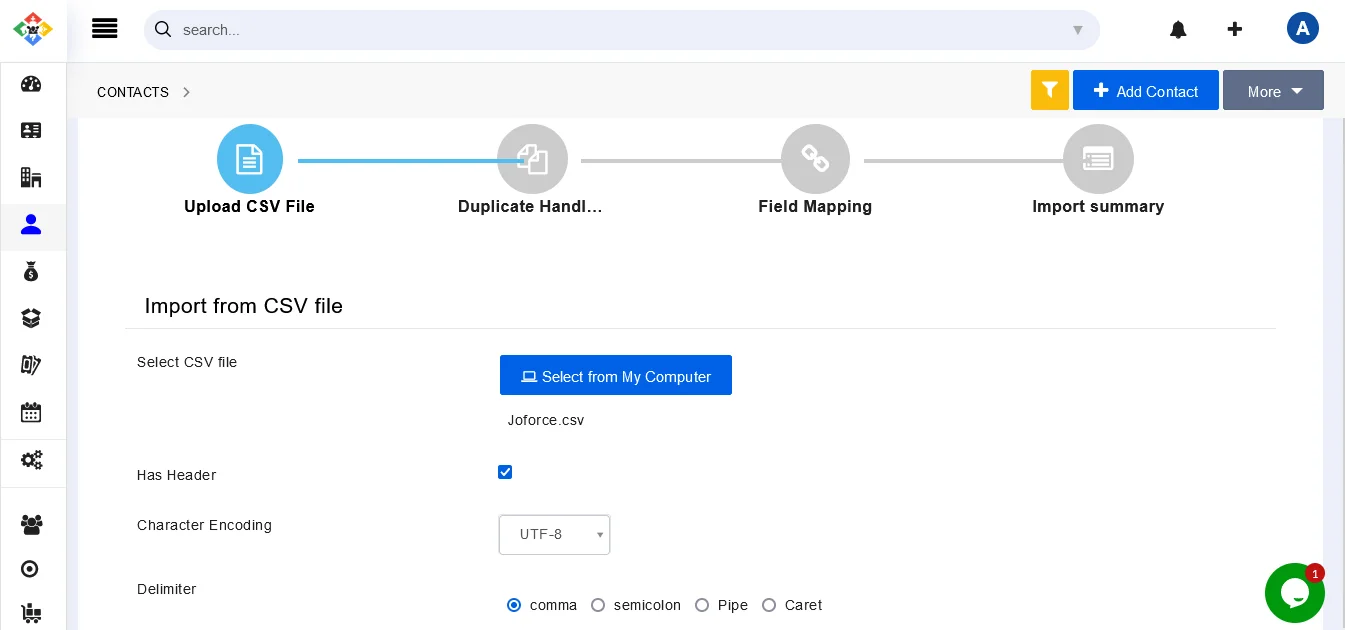The image size is (1345, 630).
Task: Uncheck the Has Header checkbox
Action: tap(505, 472)
